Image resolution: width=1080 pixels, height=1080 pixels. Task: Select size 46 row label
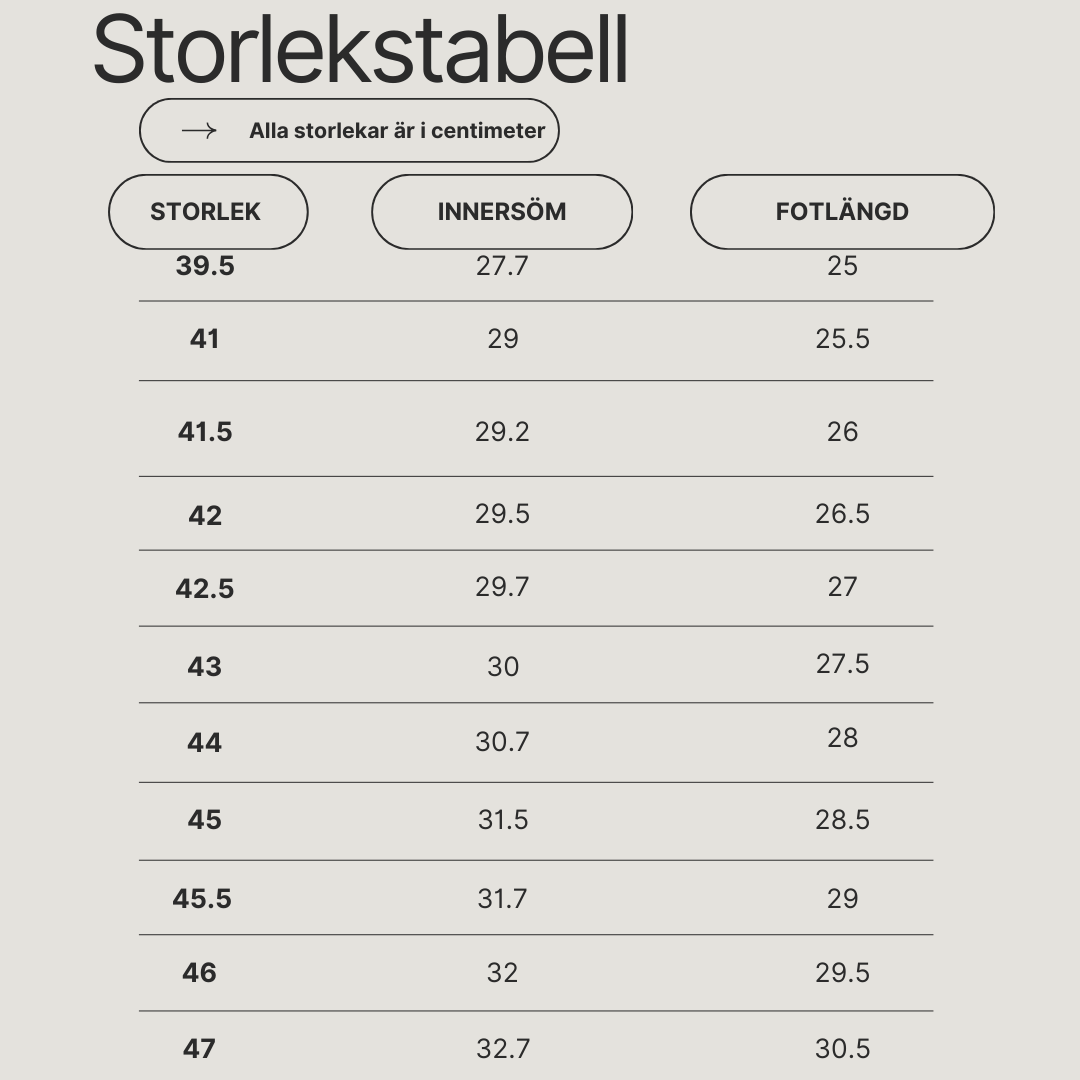199,973
